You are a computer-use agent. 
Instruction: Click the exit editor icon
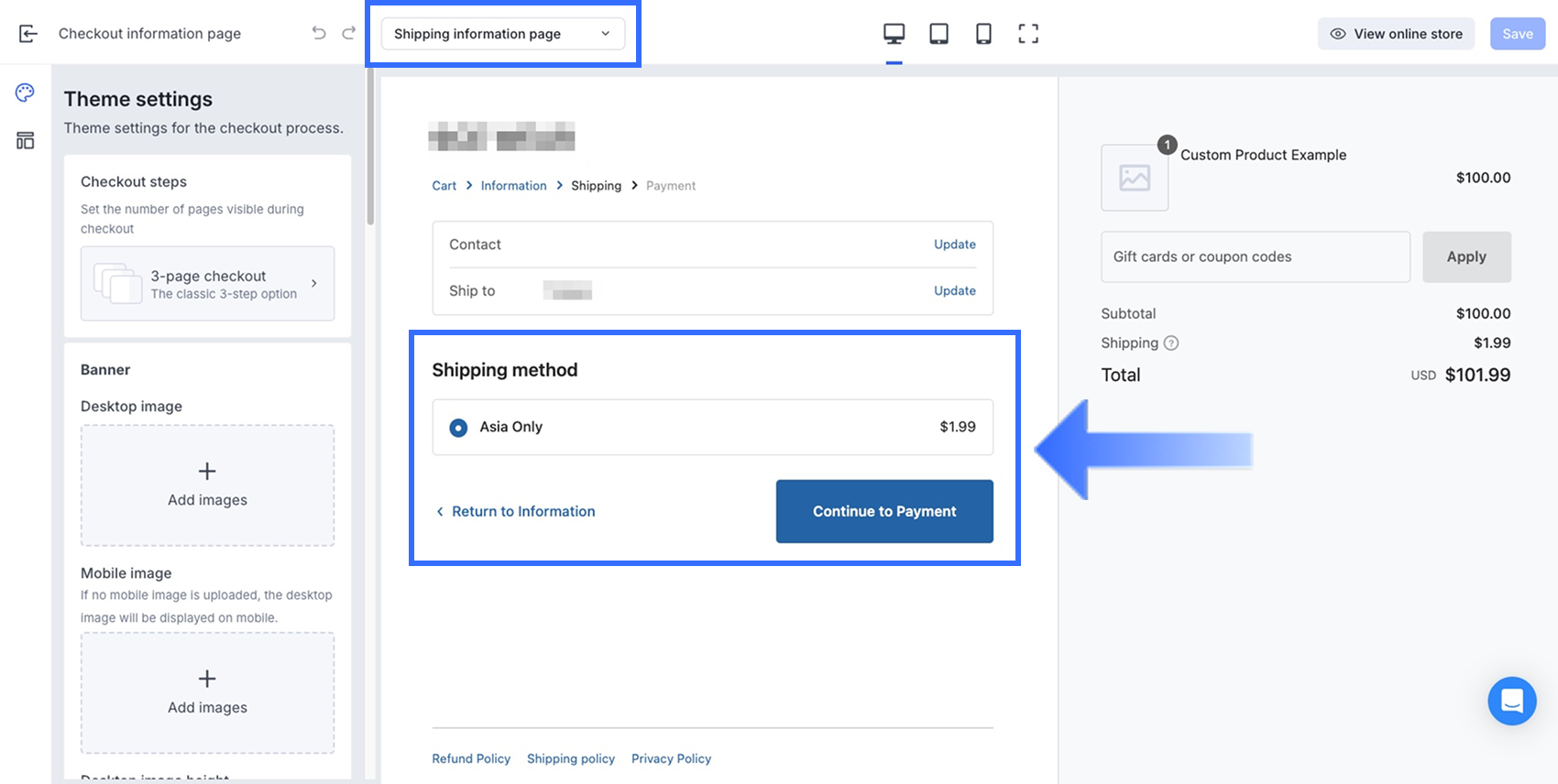pyautogui.click(x=28, y=34)
